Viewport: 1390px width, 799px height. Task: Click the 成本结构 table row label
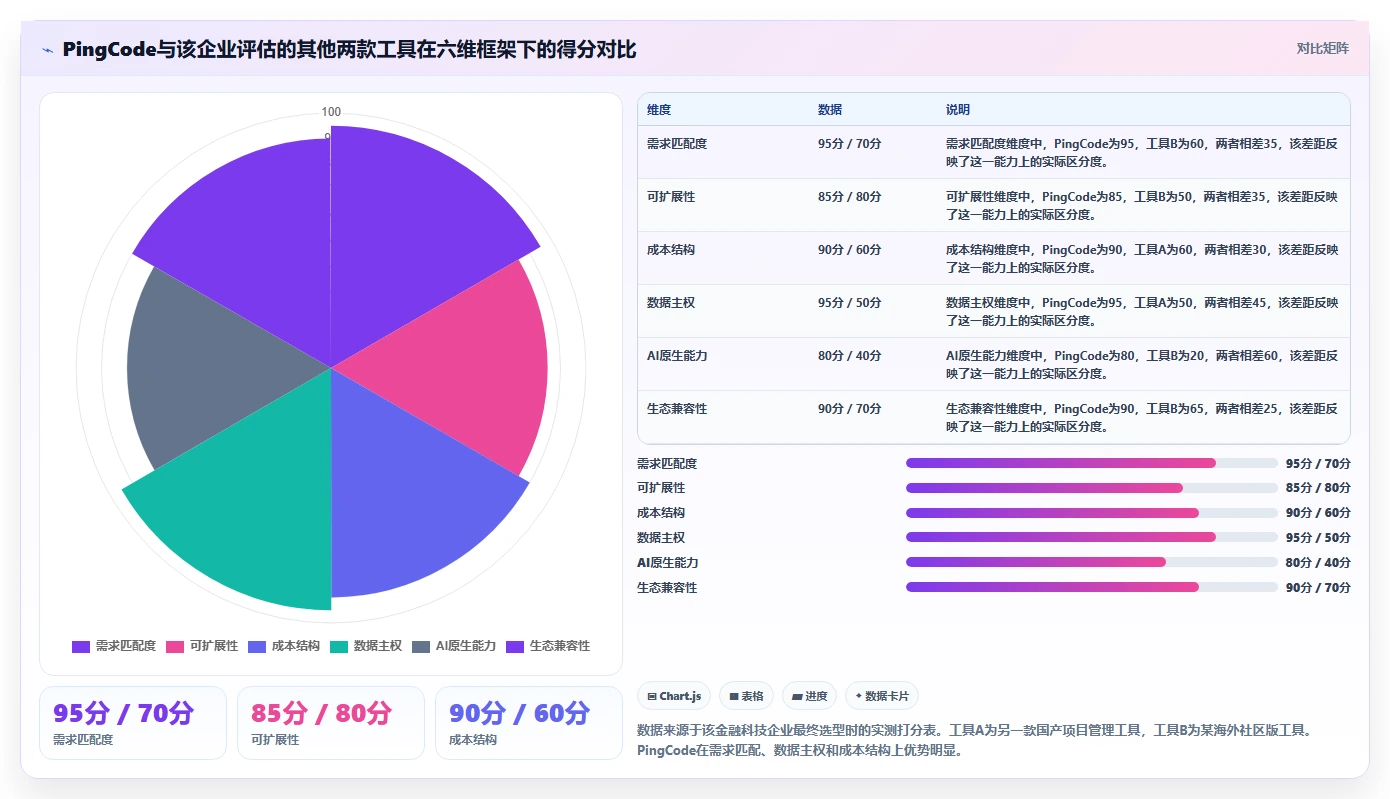coord(671,250)
